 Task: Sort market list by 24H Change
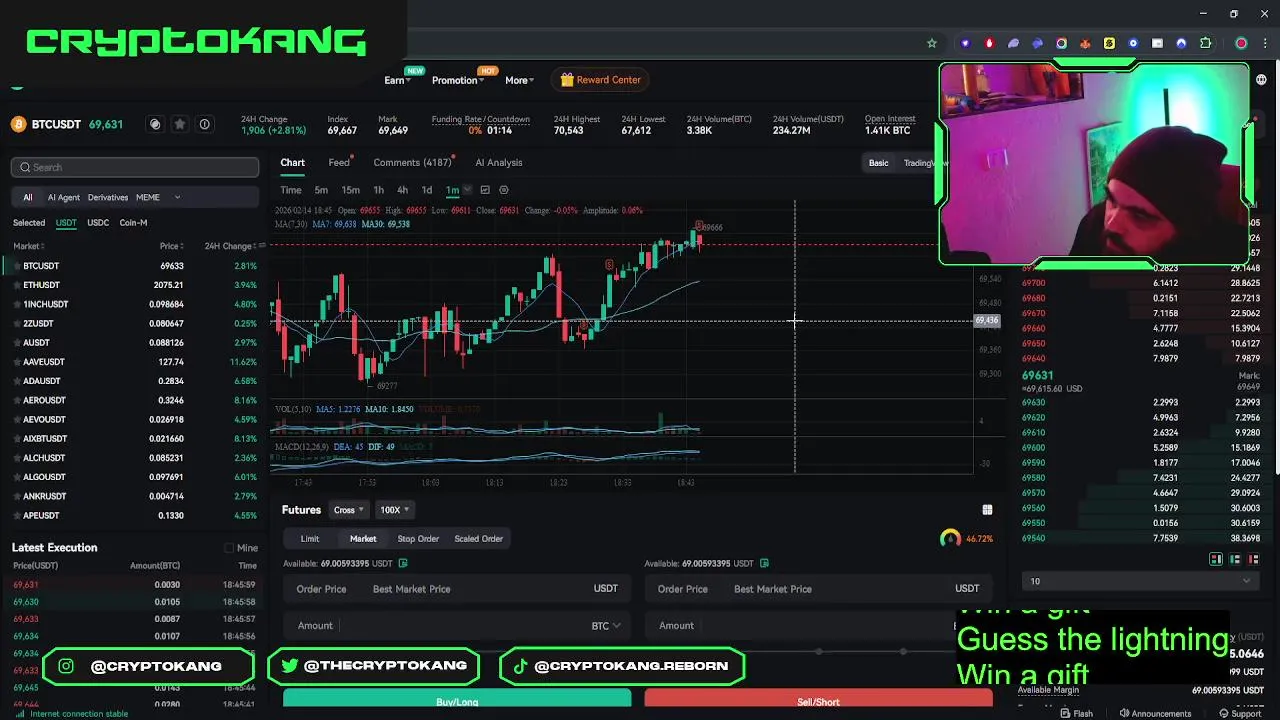point(231,246)
